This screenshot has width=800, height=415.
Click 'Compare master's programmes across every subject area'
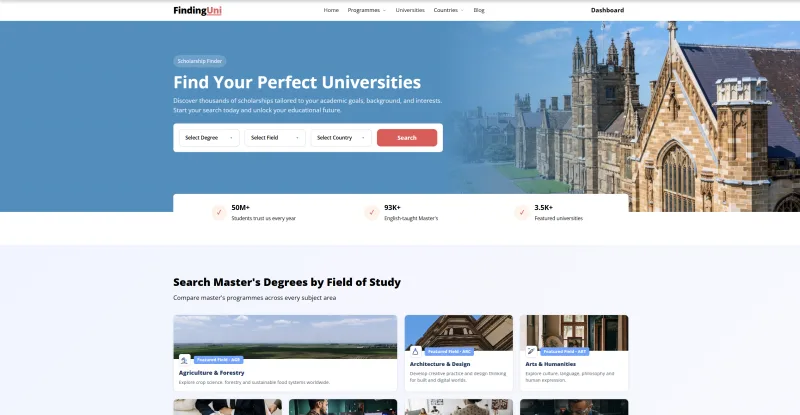point(255,298)
